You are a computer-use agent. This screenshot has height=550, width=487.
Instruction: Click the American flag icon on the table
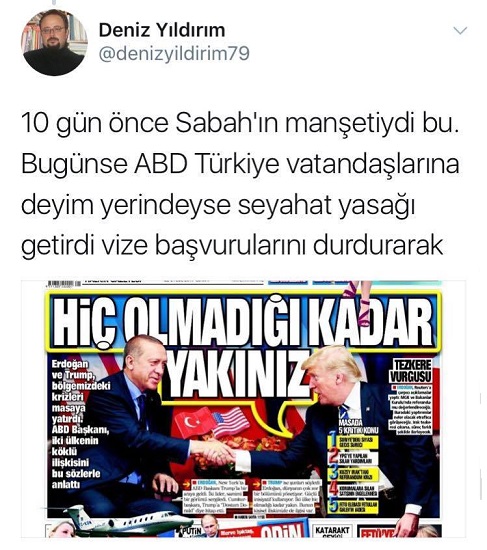[231, 422]
